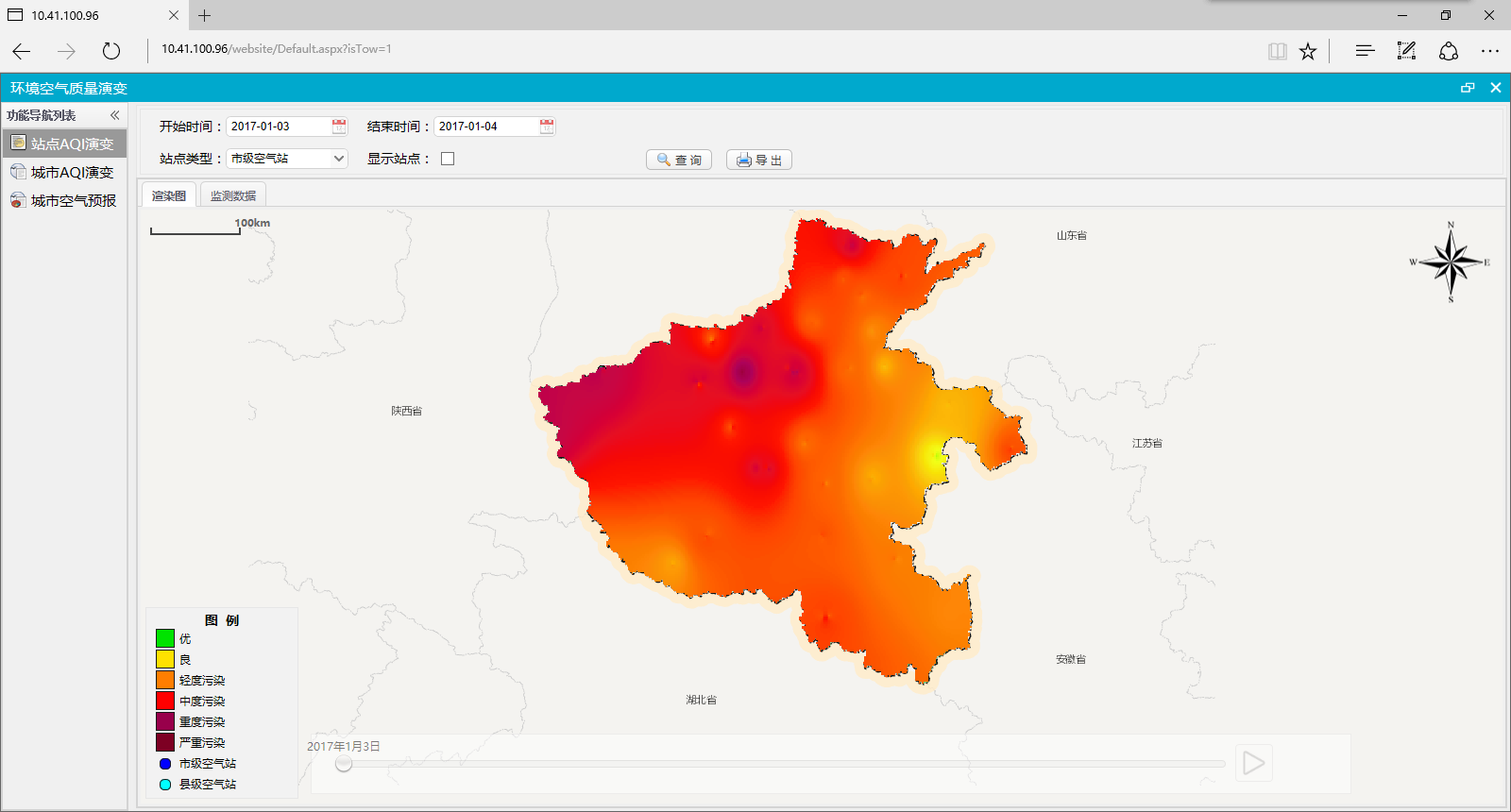1511x812 pixels.
Task: Open 城市AQI演变 in navigation list
Action: (x=72, y=172)
